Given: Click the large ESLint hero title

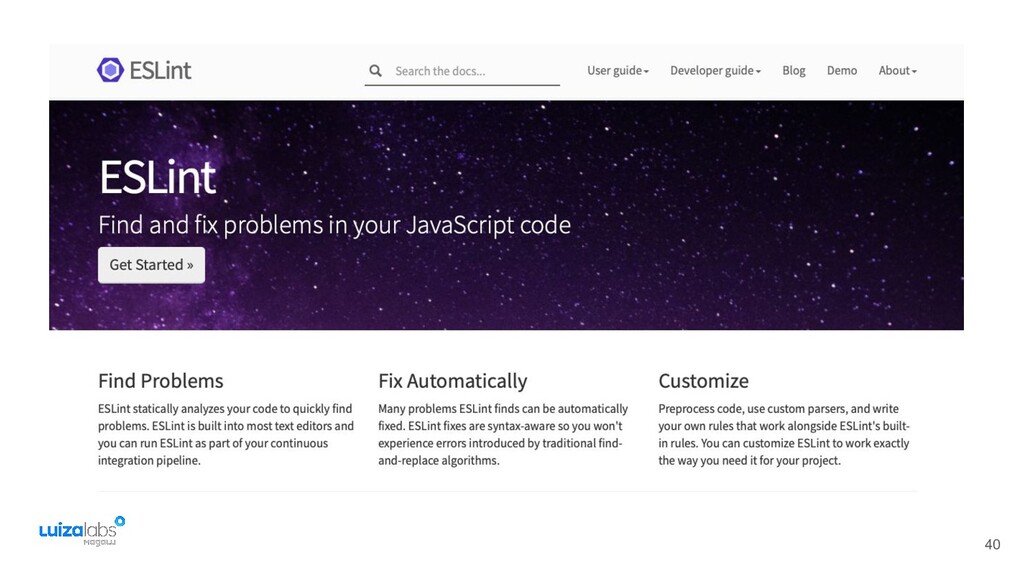Looking at the screenshot, I should (157, 177).
